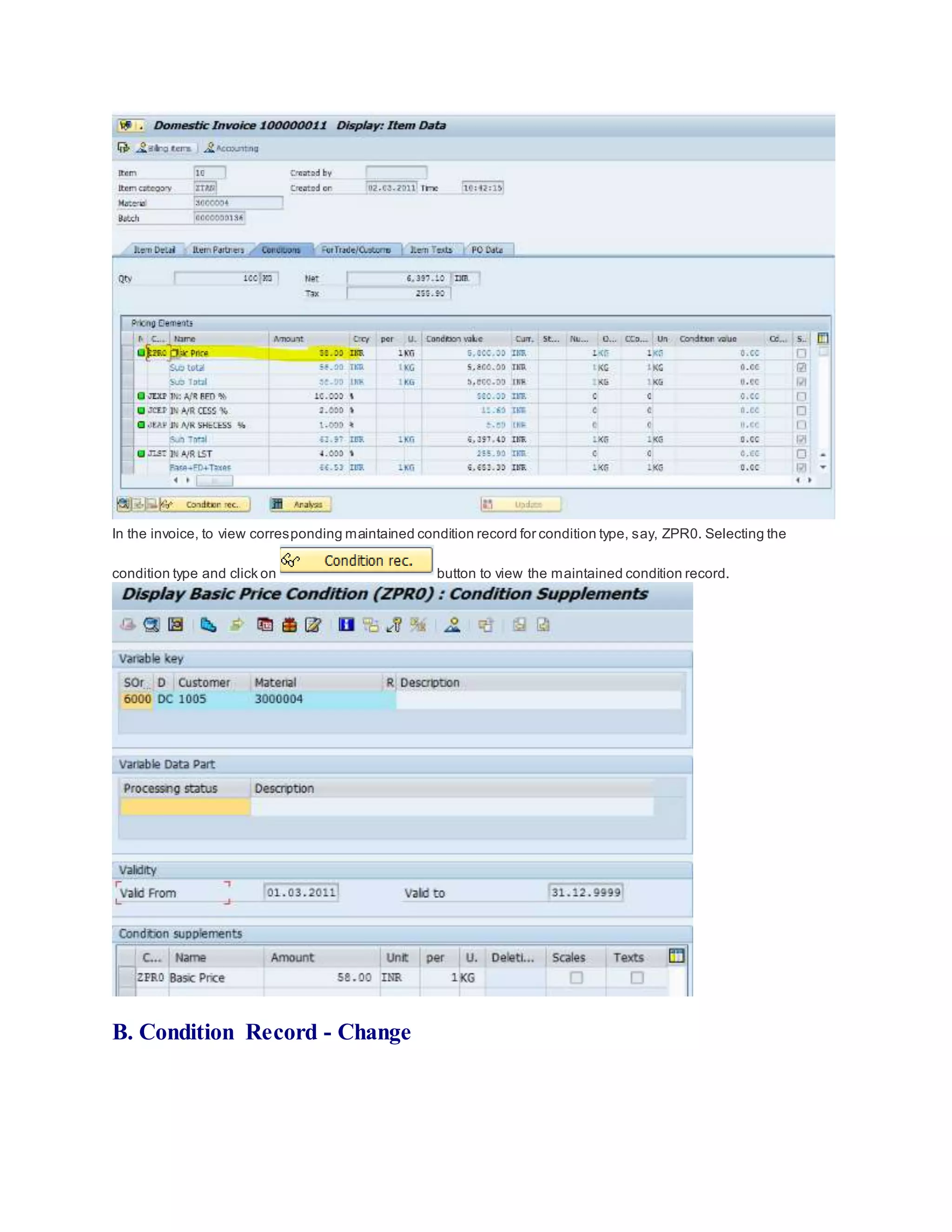Click the green status icon on the JEXP row

[x=141, y=396]
